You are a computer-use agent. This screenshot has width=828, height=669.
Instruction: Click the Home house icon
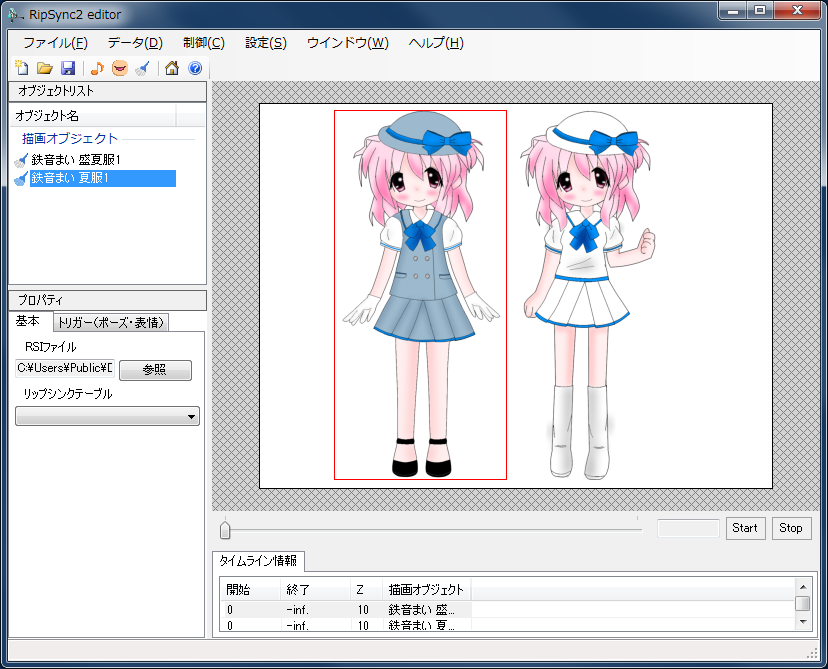(x=172, y=68)
